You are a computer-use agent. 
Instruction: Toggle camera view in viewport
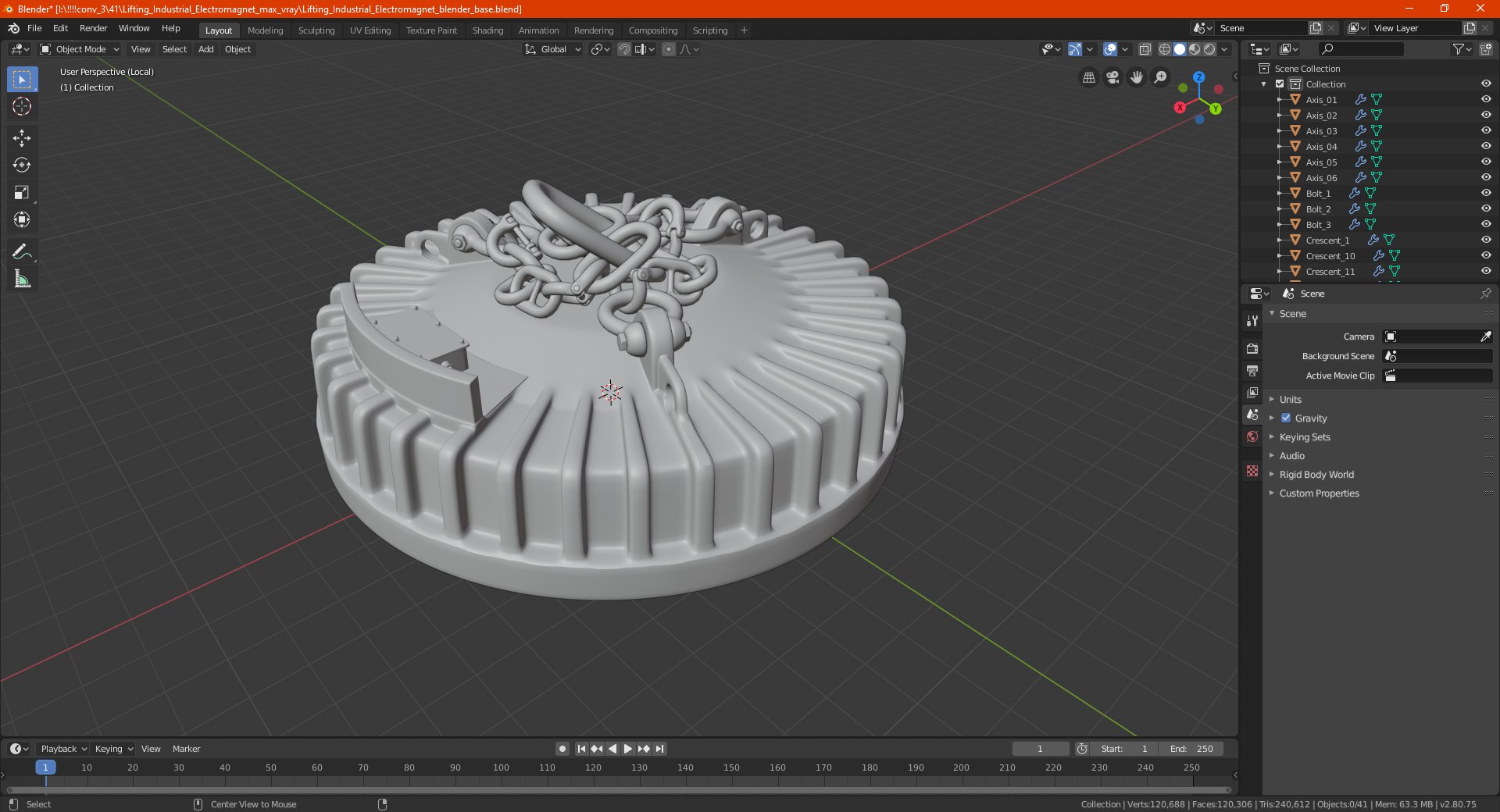click(x=1112, y=77)
